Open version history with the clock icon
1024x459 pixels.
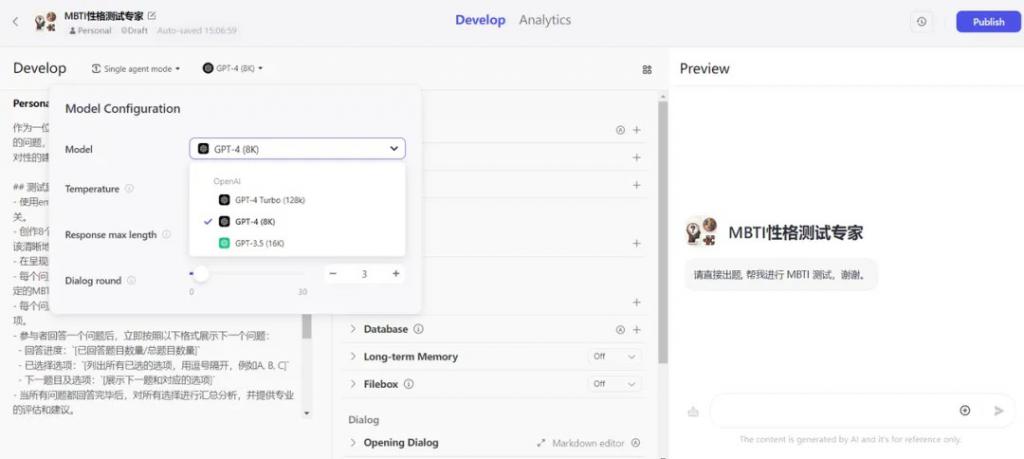[920, 21]
